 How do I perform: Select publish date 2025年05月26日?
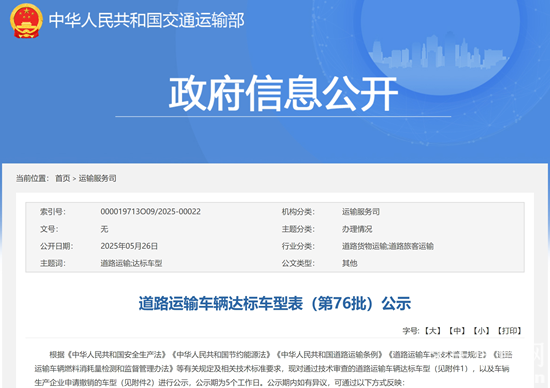[x=129, y=246]
